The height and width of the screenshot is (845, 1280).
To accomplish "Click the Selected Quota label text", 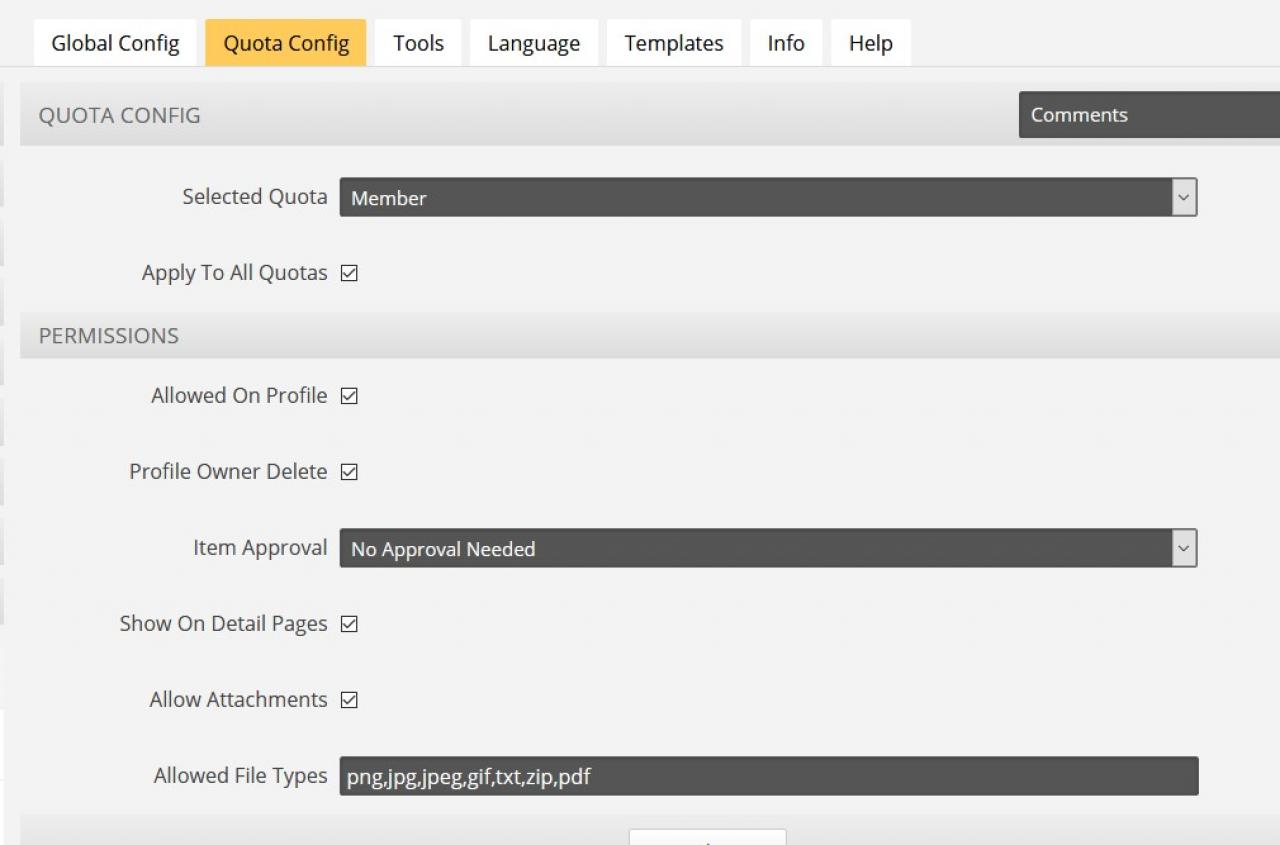I will [254, 197].
